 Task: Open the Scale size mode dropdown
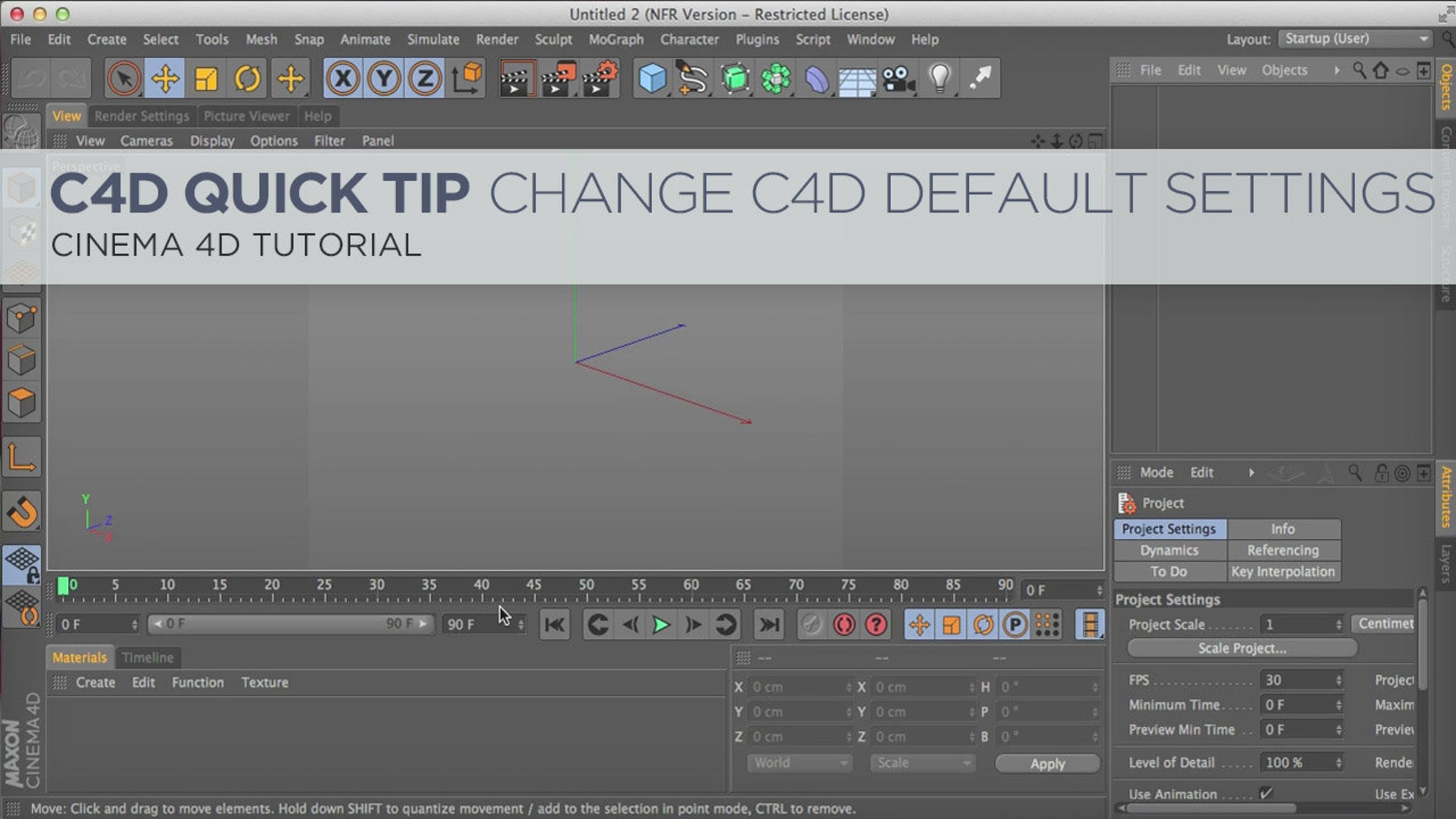(923, 763)
